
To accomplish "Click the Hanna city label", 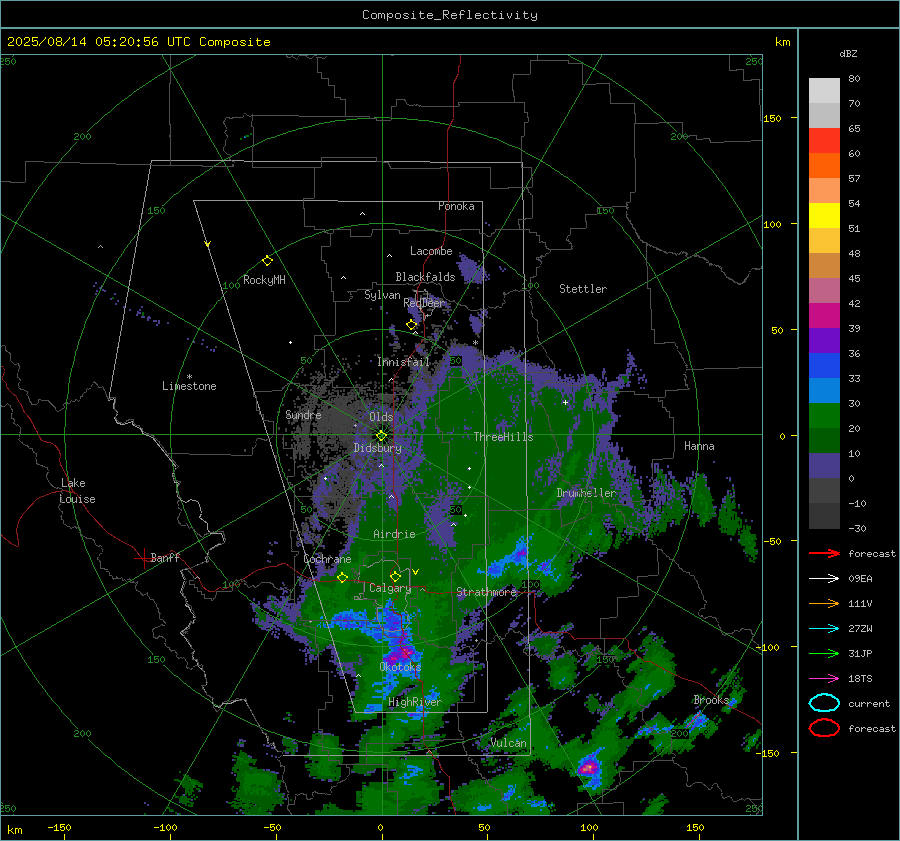I will coord(699,446).
